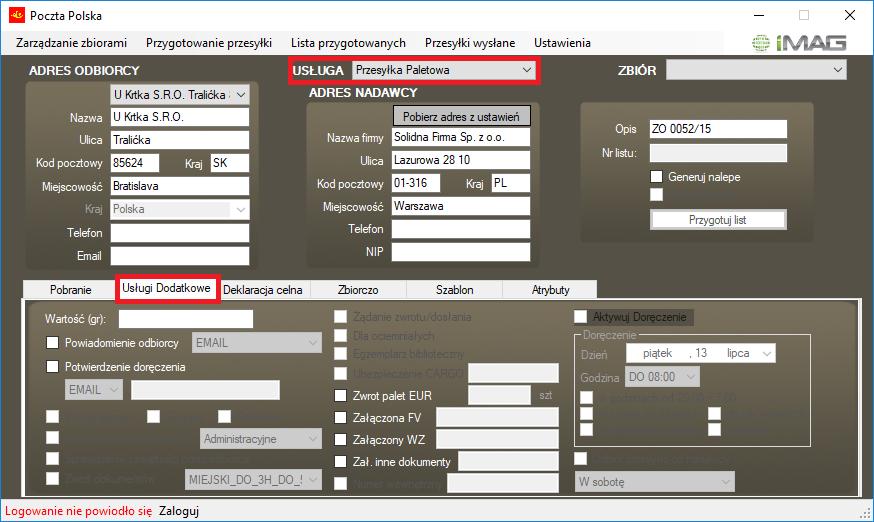Click the sender Telefon field
874x522 pixels.
click(461, 229)
